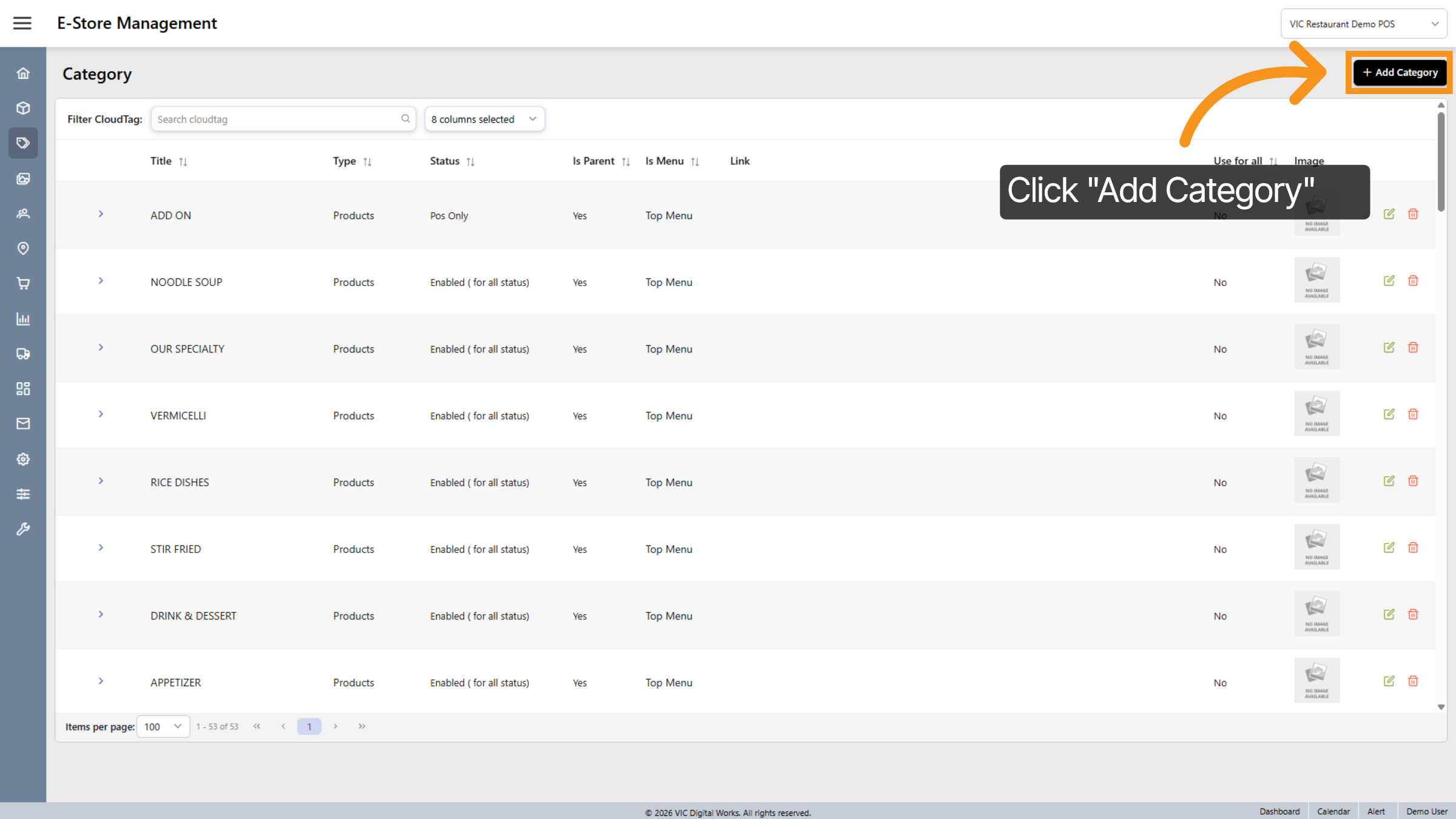This screenshot has height=819, width=1456.
Task: Open the image gallery icon in sidebar
Action: pos(23,178)
